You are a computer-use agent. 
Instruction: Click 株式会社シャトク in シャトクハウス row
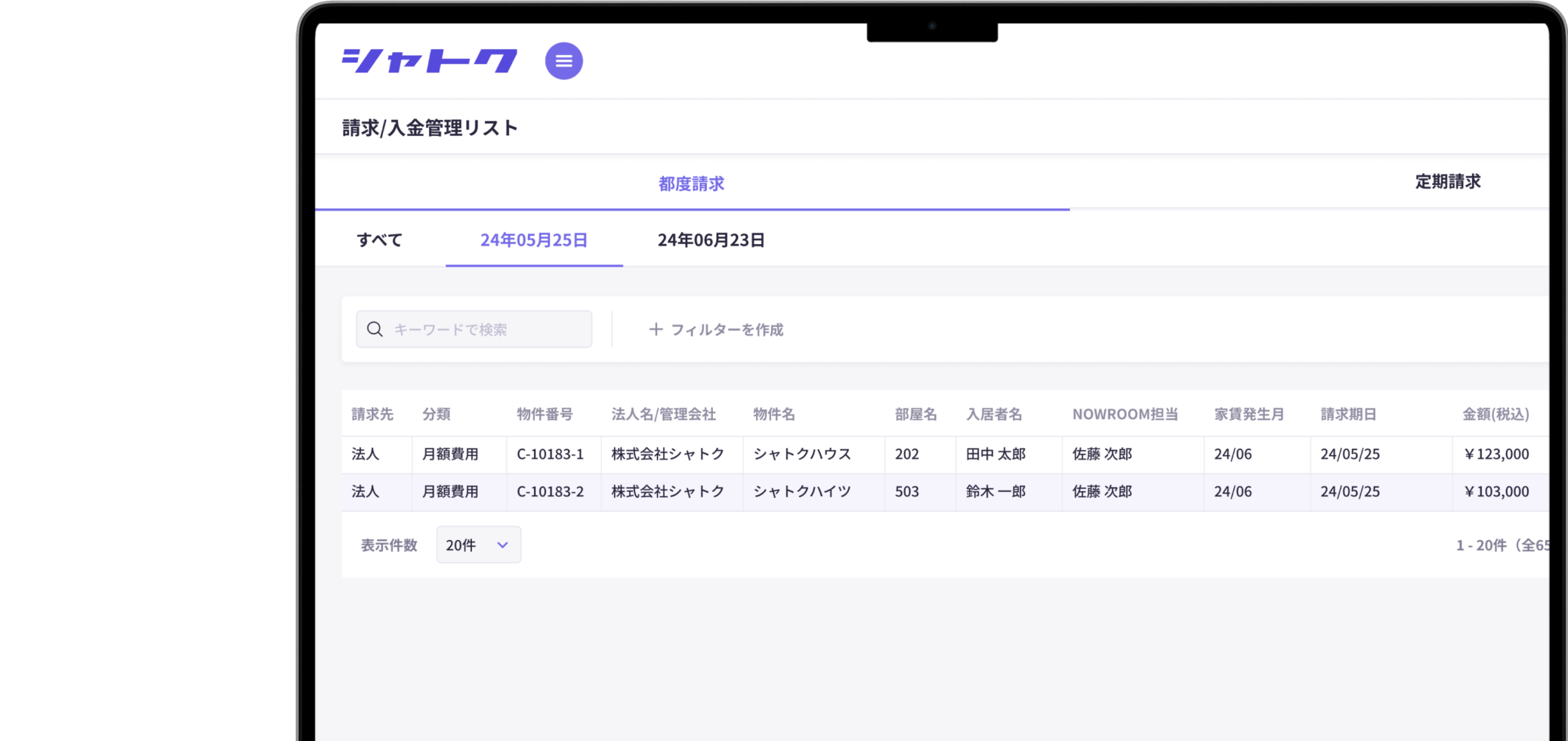(x=668, y=454)
